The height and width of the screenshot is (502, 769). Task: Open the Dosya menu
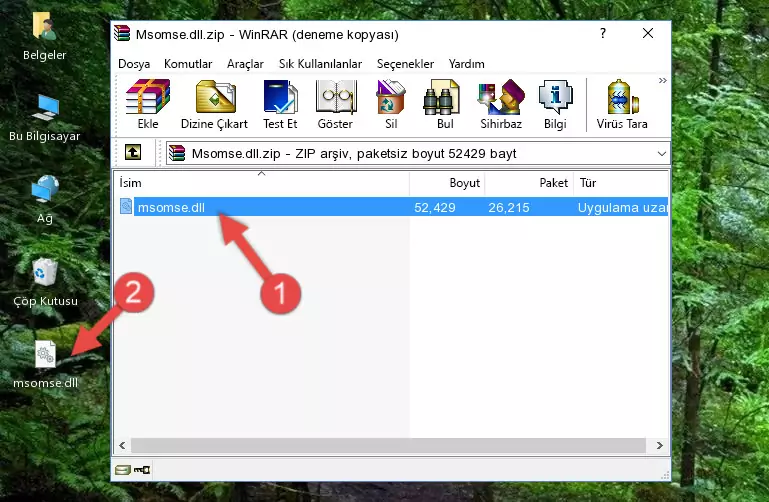click(134, 64)
